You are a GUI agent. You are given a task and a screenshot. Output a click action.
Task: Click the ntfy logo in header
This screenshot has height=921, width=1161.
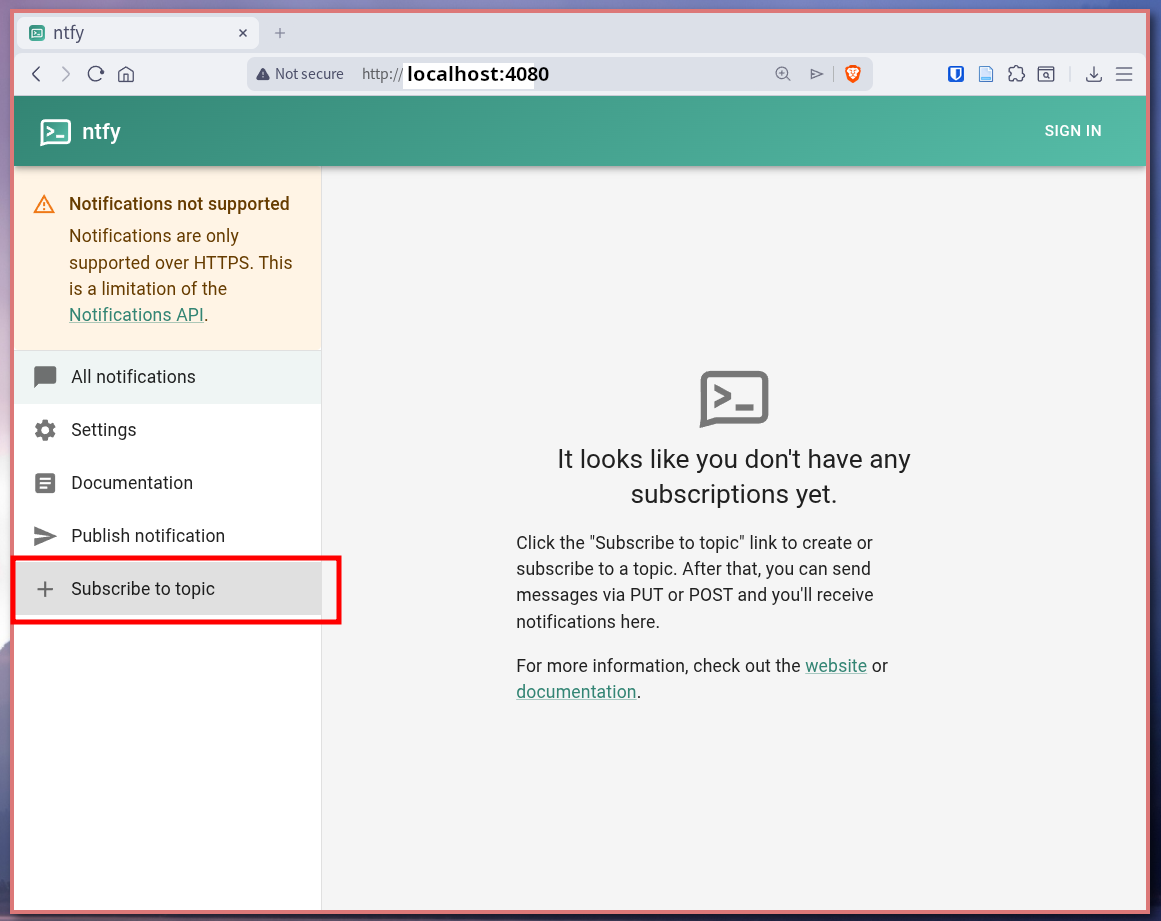[x=55, y=132]
